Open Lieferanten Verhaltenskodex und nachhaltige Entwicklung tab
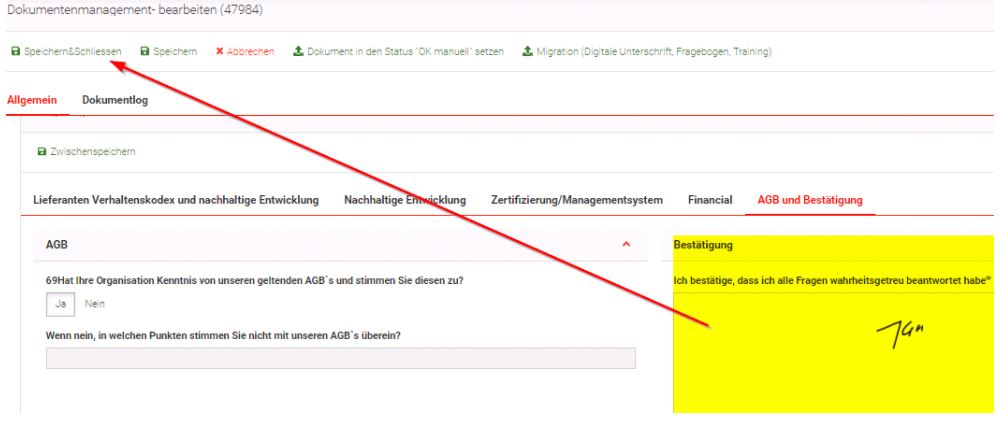Viewport: 1001px width, 423px height. 176,200
